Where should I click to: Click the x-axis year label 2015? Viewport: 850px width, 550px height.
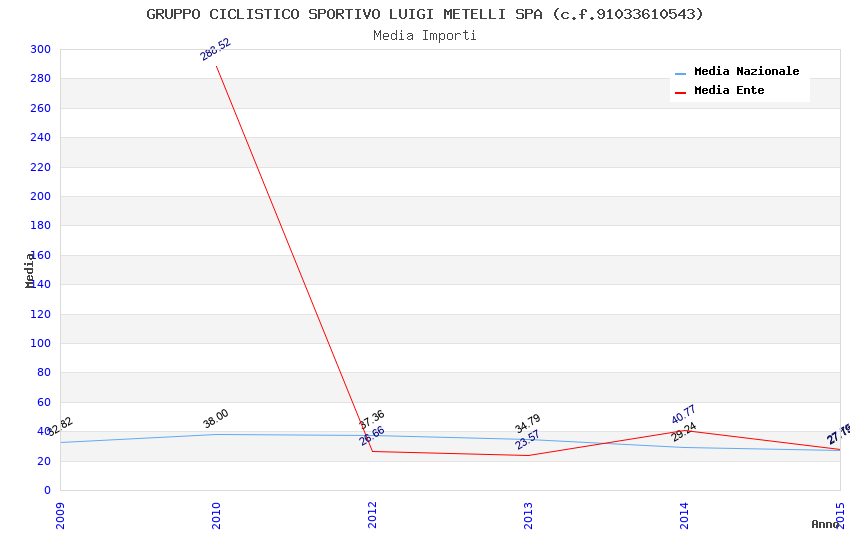tap(840, 515)
